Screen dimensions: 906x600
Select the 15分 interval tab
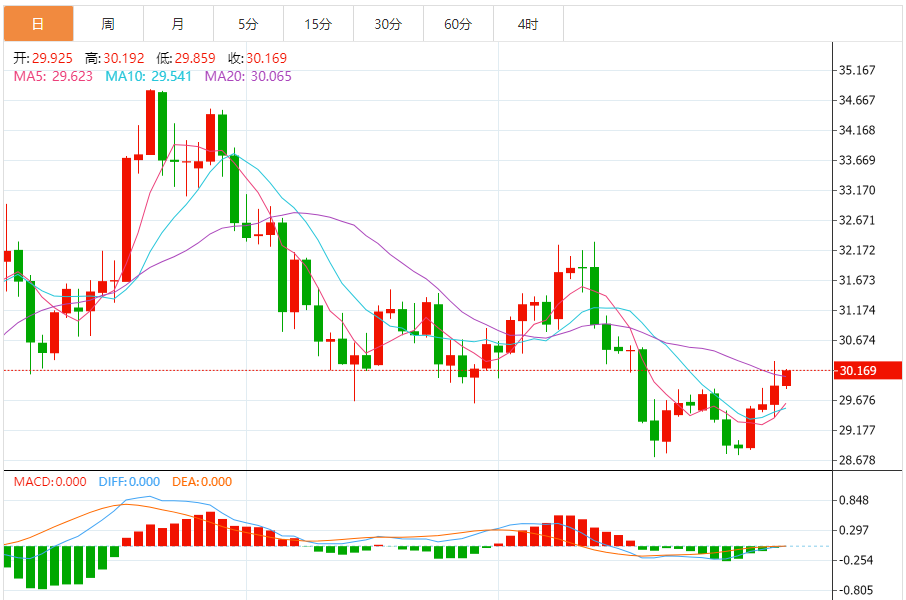[318, 24]
